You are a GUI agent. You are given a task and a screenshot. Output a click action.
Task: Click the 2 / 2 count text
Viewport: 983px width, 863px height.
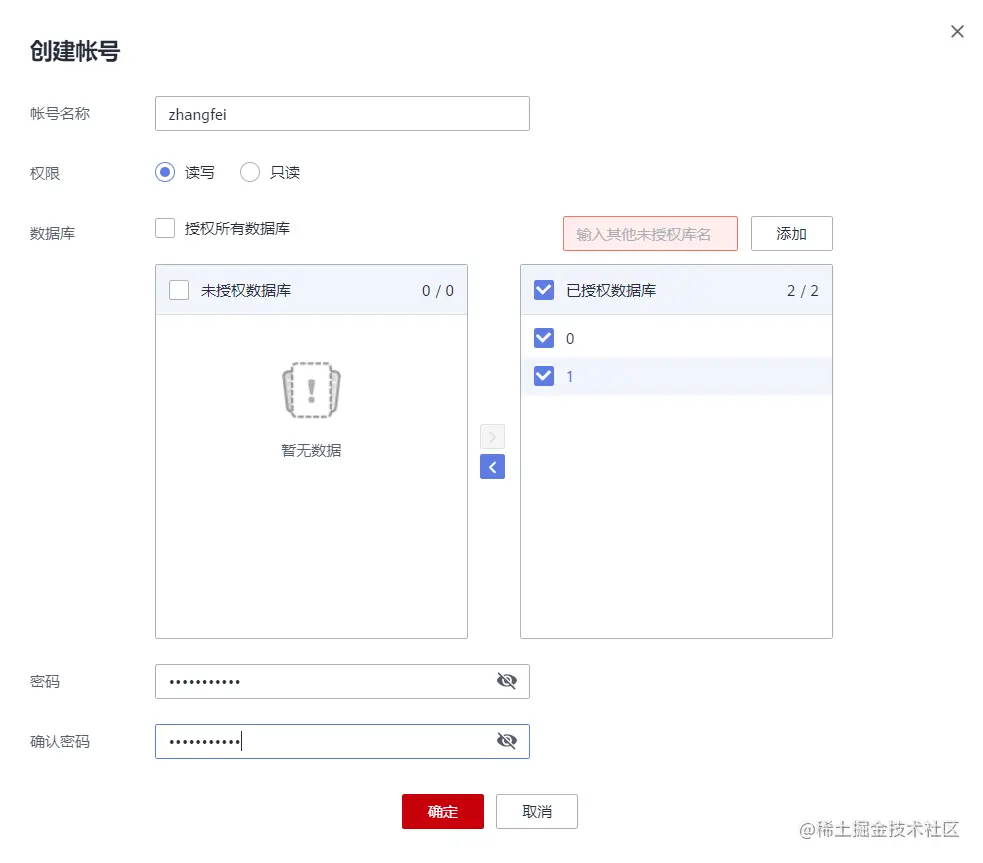pos(802,291)
